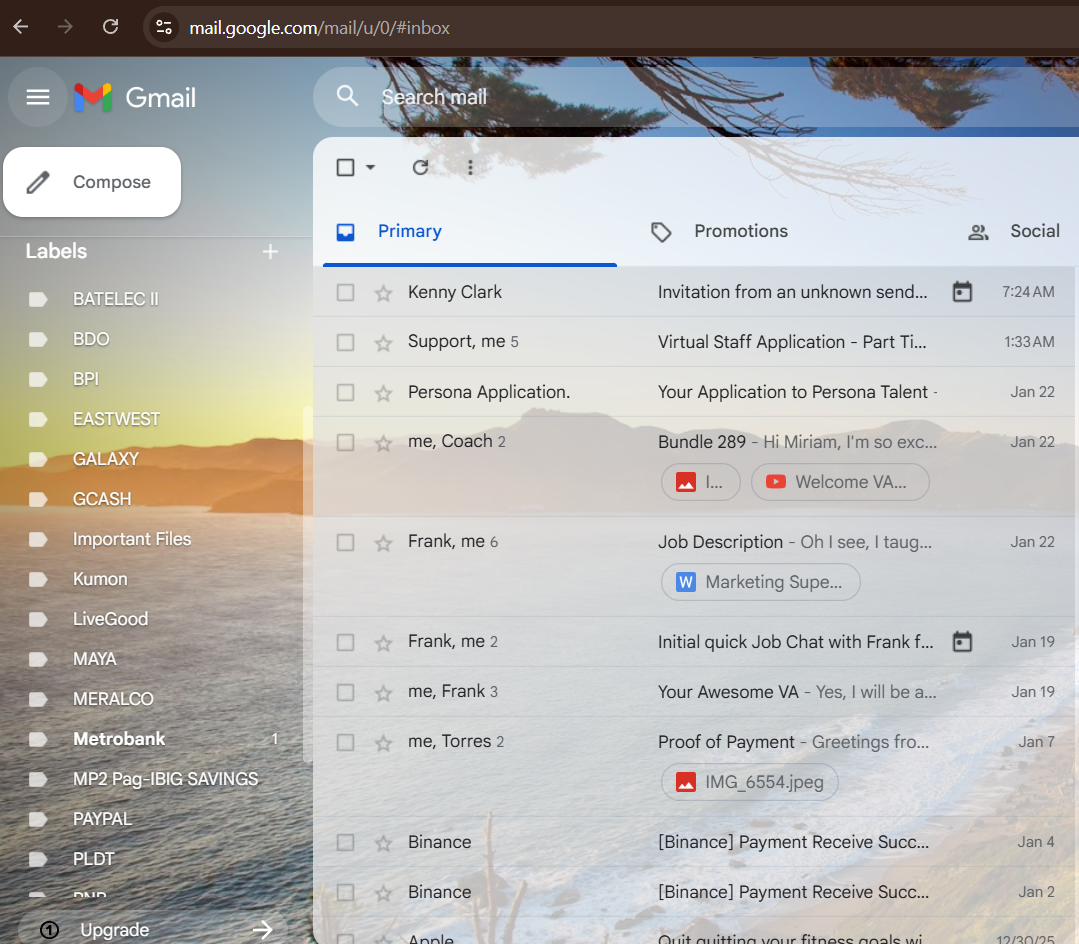Viewport: 1079px width, 944px height.
Task: Create a new label with plus icon
Action: pos(270,252)
